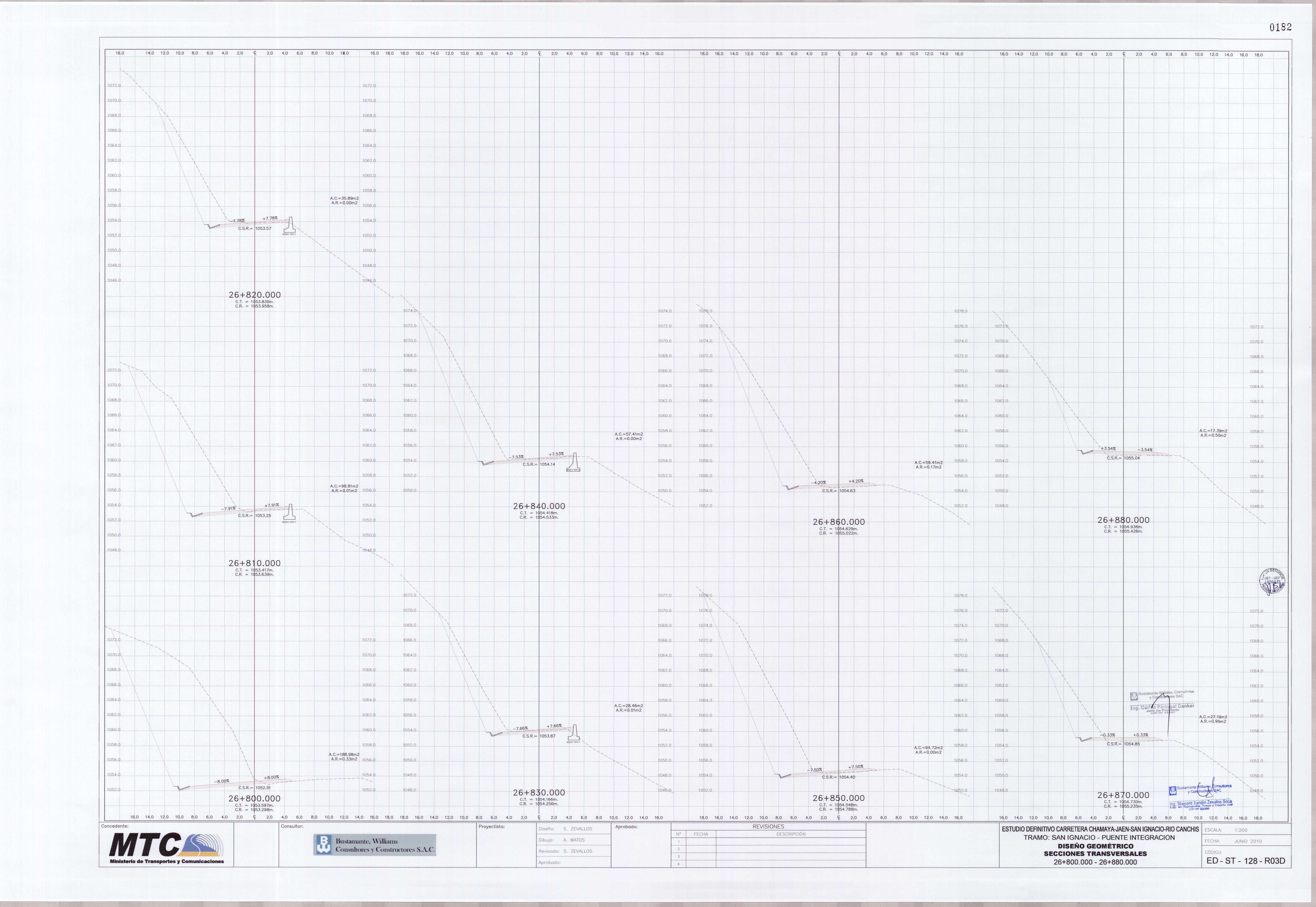The image size is (1316, 907).
Task: Click station label 26+820.000
Action: (x=255, y=295)
